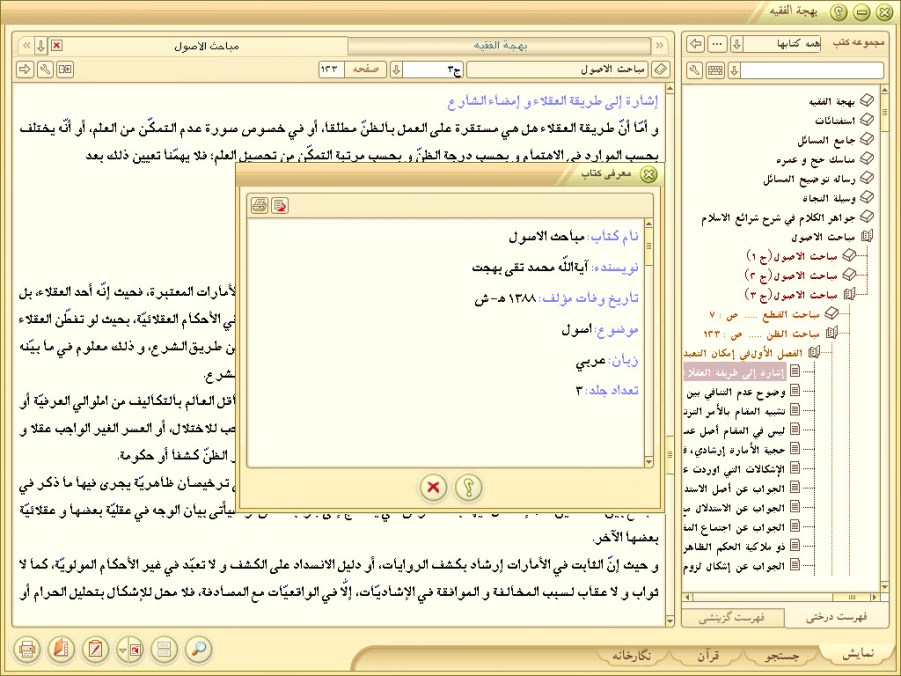Viewport: 901px width, 676px height.
Task: Select ذو ملاكية الحكم الظاهر tree entry
Action: pyautogui.click(x=736, y=547)
